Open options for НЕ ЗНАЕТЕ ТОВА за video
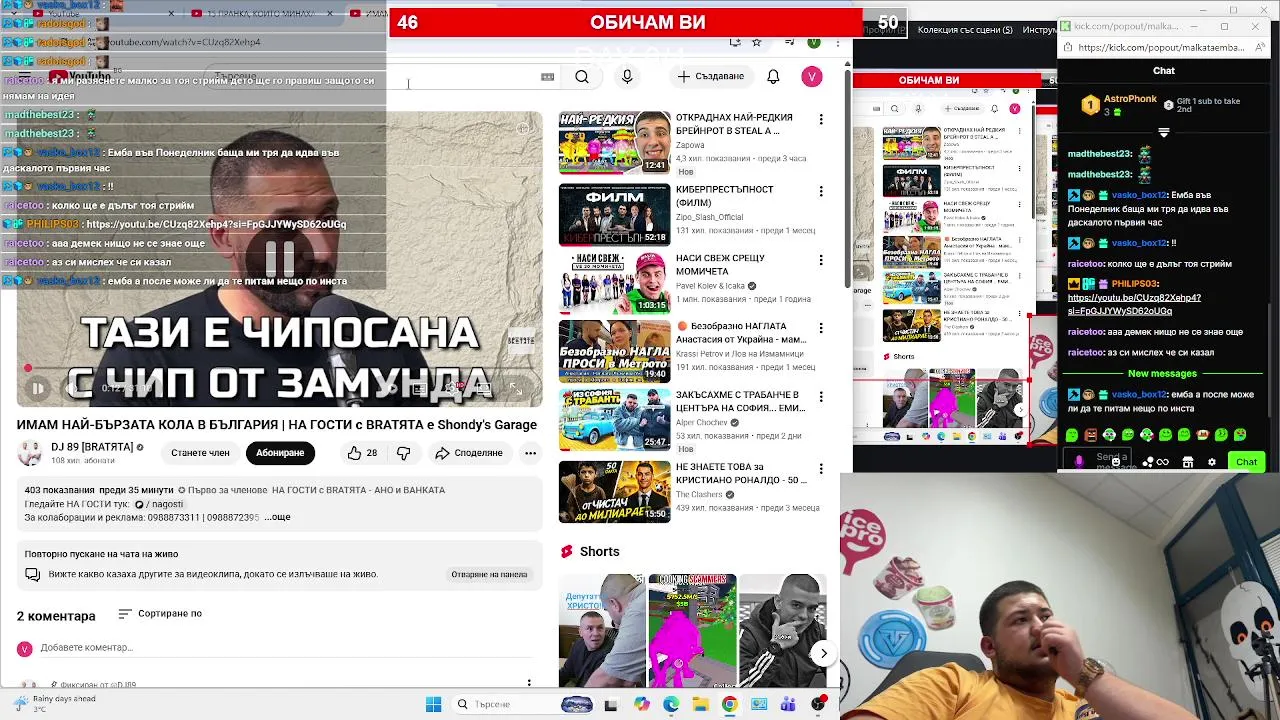 (821, 469)
